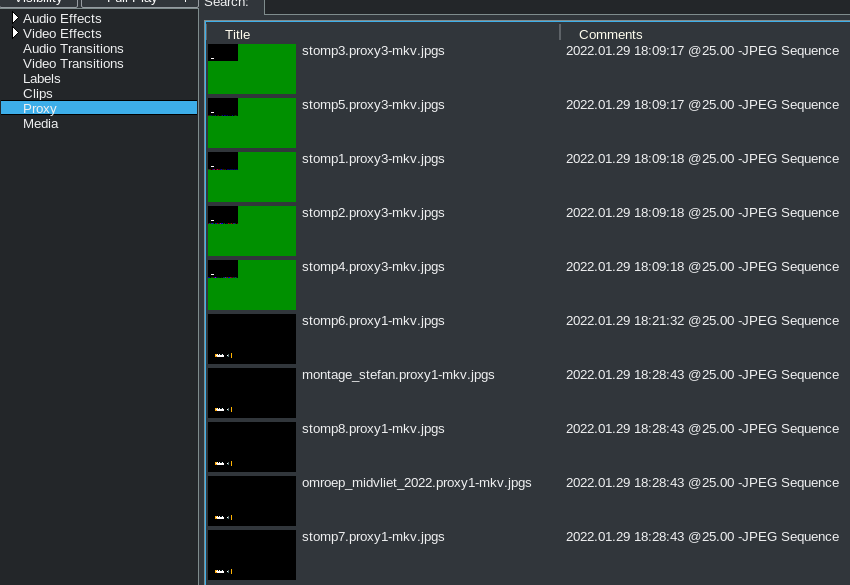Screen dimensions: 850x585
Task: Focus the Search text field
Action: 550,5
